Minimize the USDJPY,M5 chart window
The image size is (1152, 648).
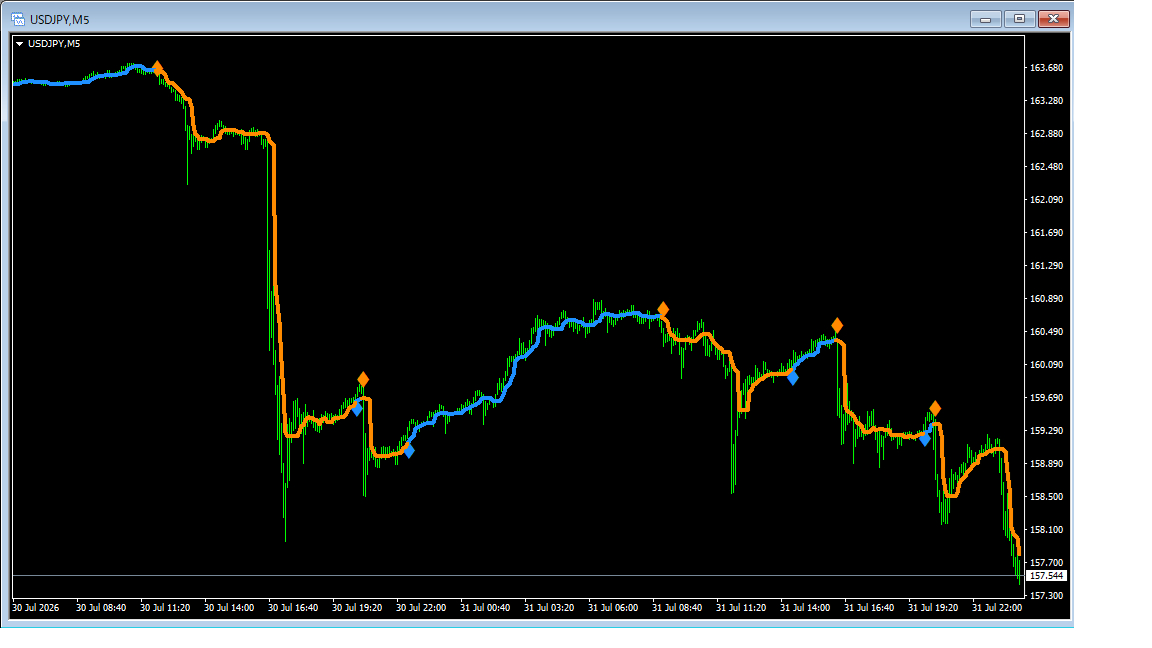[985, 19]
